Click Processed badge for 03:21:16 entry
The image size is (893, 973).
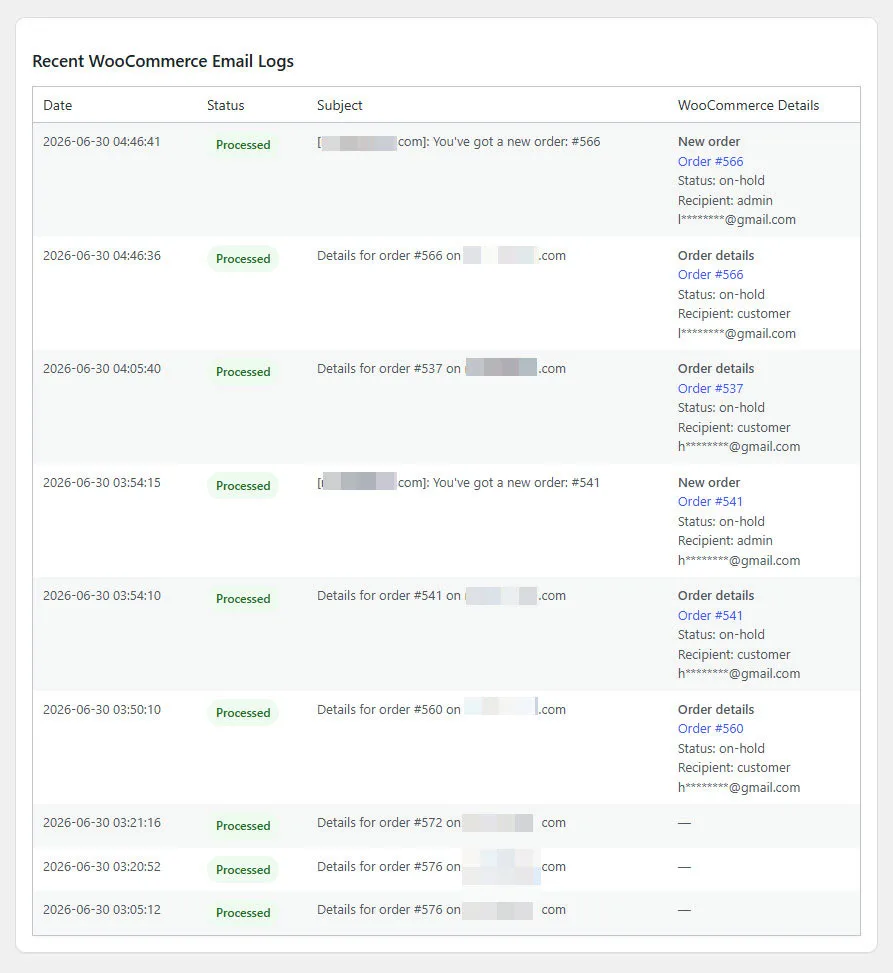coord(243,826)
